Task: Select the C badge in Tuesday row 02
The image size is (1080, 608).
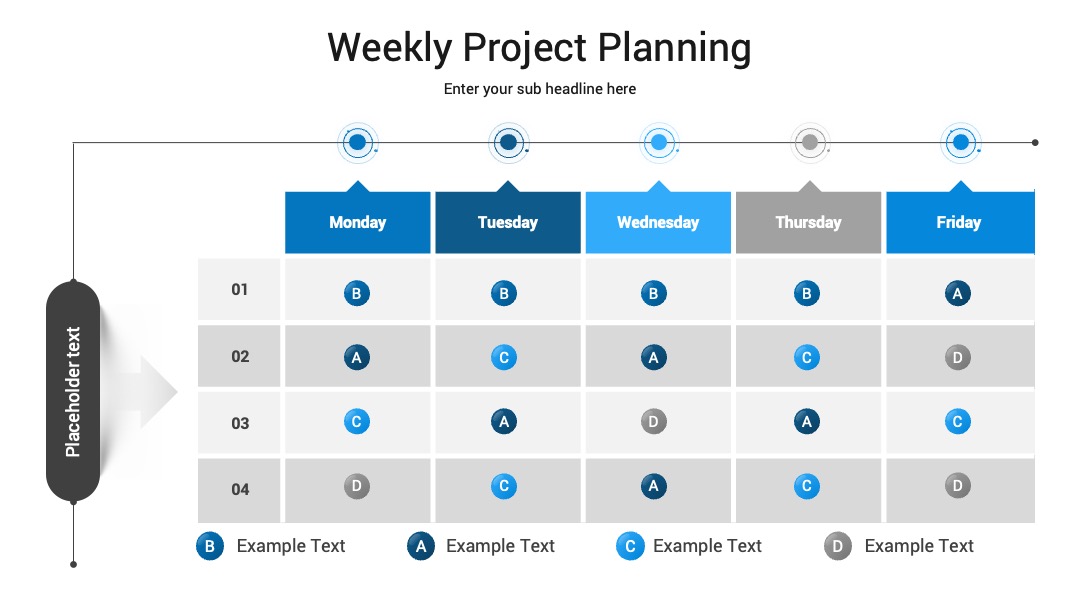Action: pyautogui.click(x=503, y=357)
